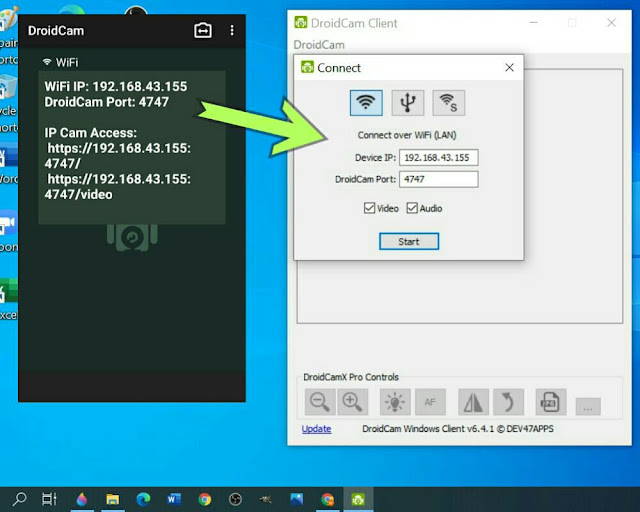Toggle the LED flash light control
Image resolution: width=640 pixels, height=512 pixels.
coord(395,402)
